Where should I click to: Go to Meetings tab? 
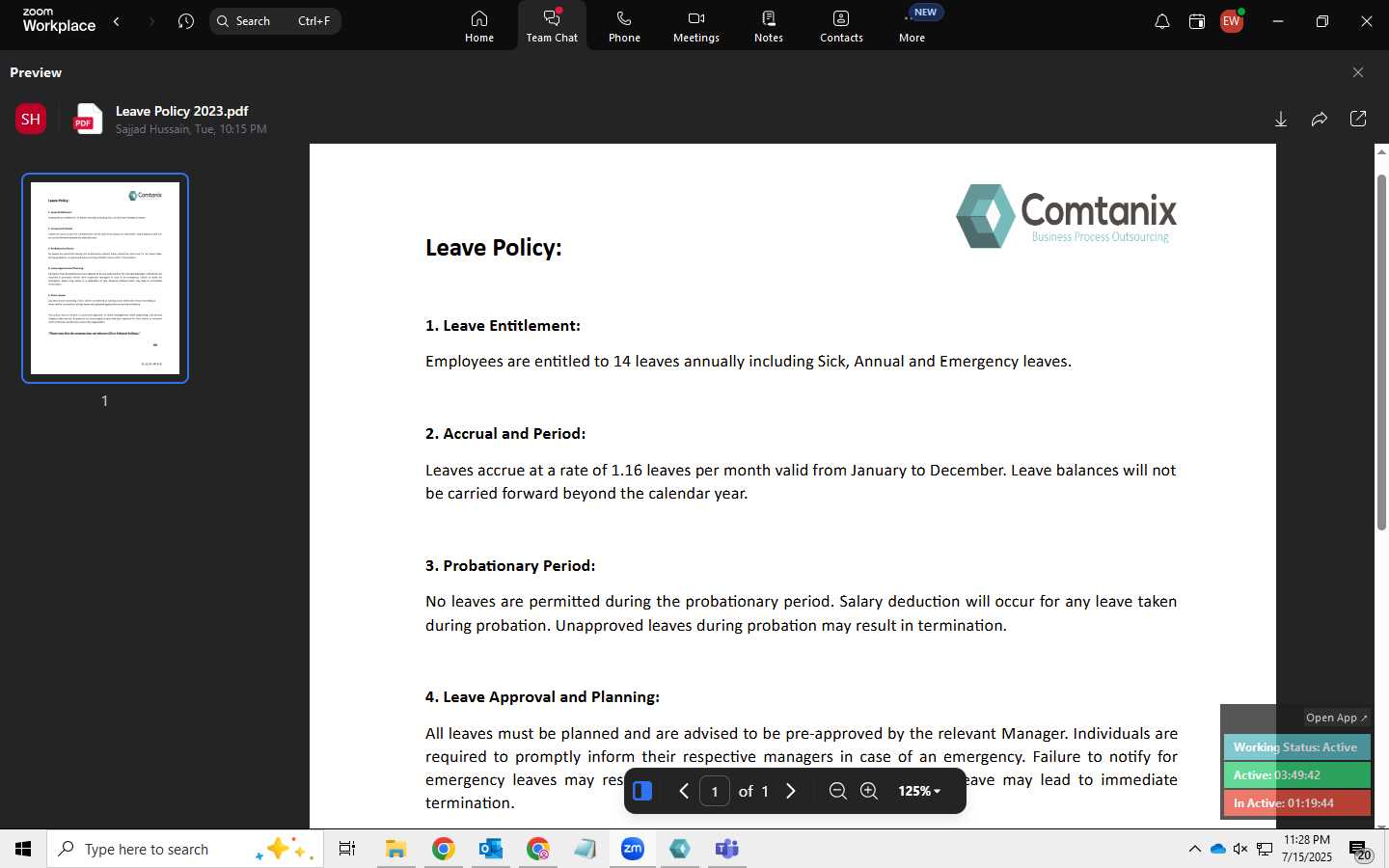696,26
